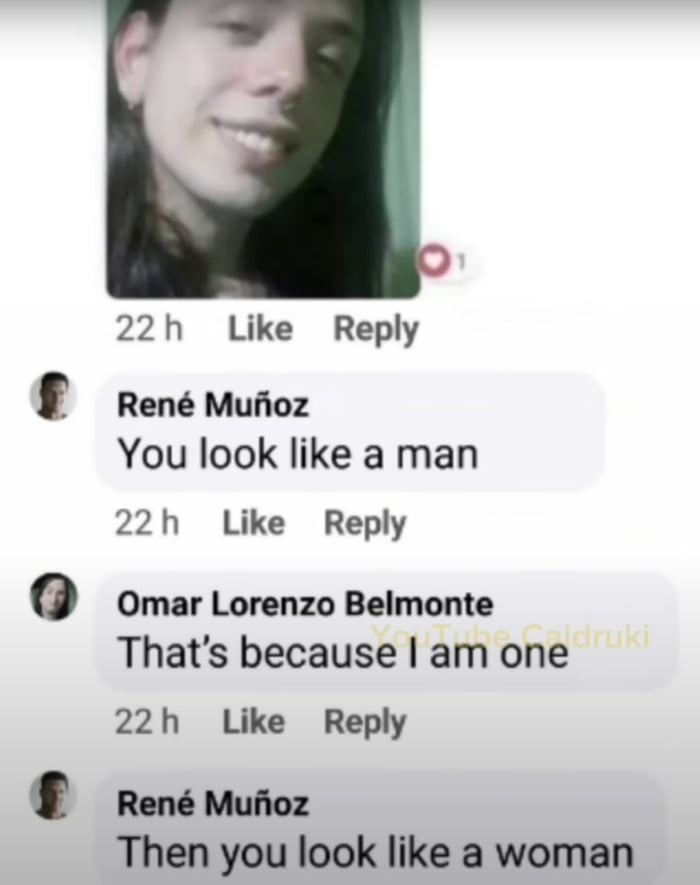Click the 22 h timestamp under René's first comment
The width and height of the screenshot is (700, 885).
click(147, 523)
